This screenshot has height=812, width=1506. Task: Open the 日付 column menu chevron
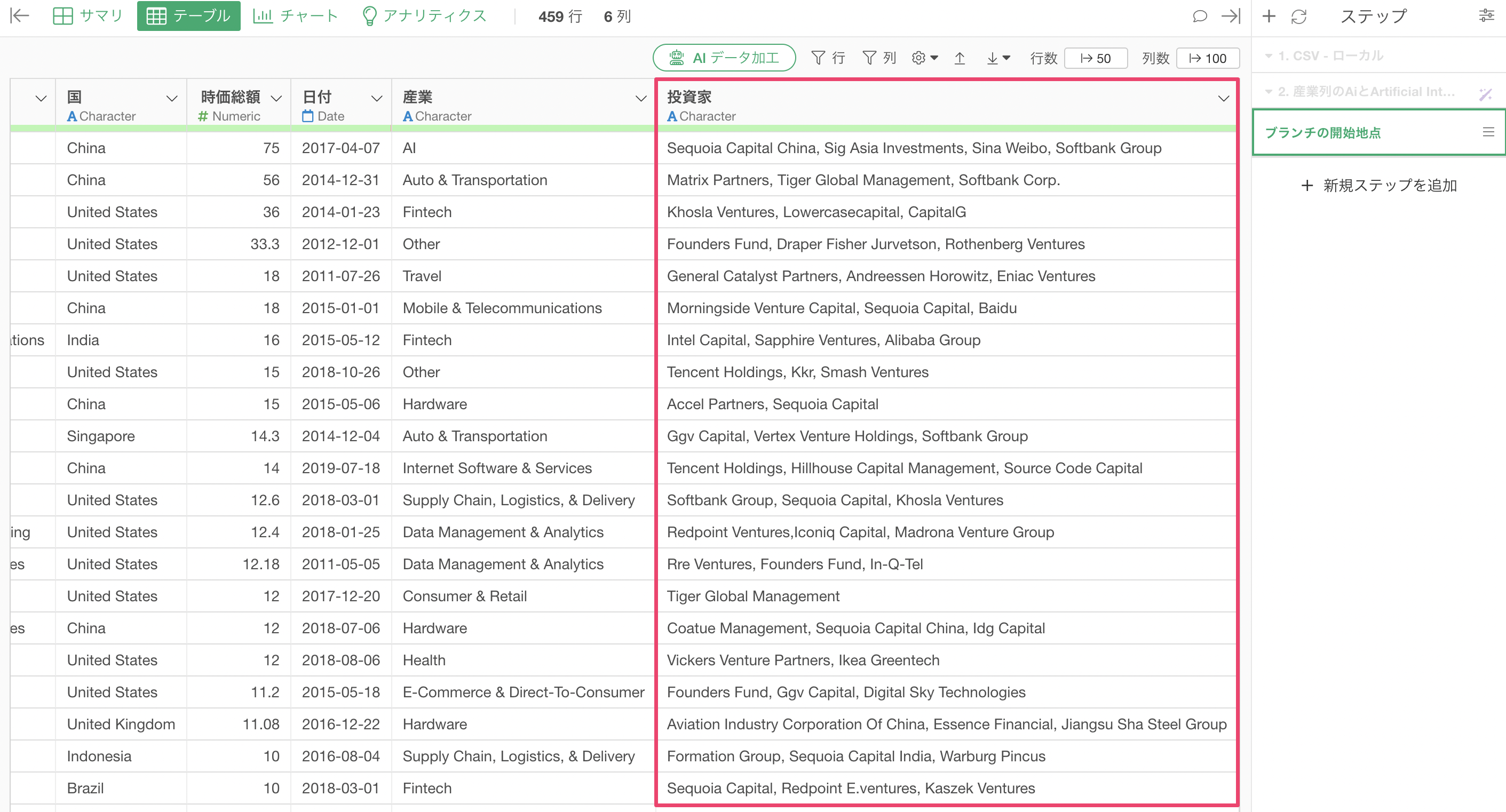pyautogui.click(x=377, y=98)
